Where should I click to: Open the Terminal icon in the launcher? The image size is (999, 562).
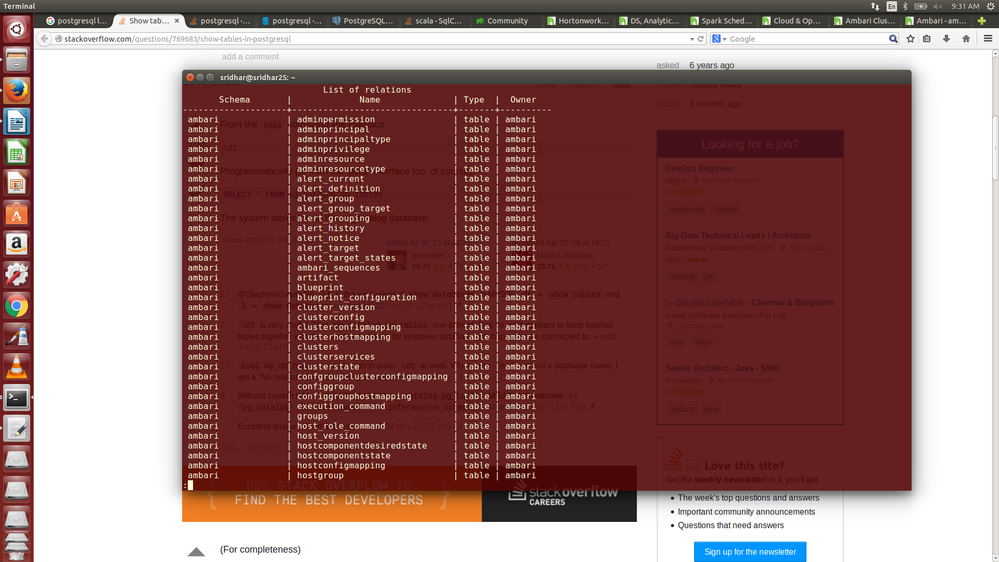click(x=17, y=398)
